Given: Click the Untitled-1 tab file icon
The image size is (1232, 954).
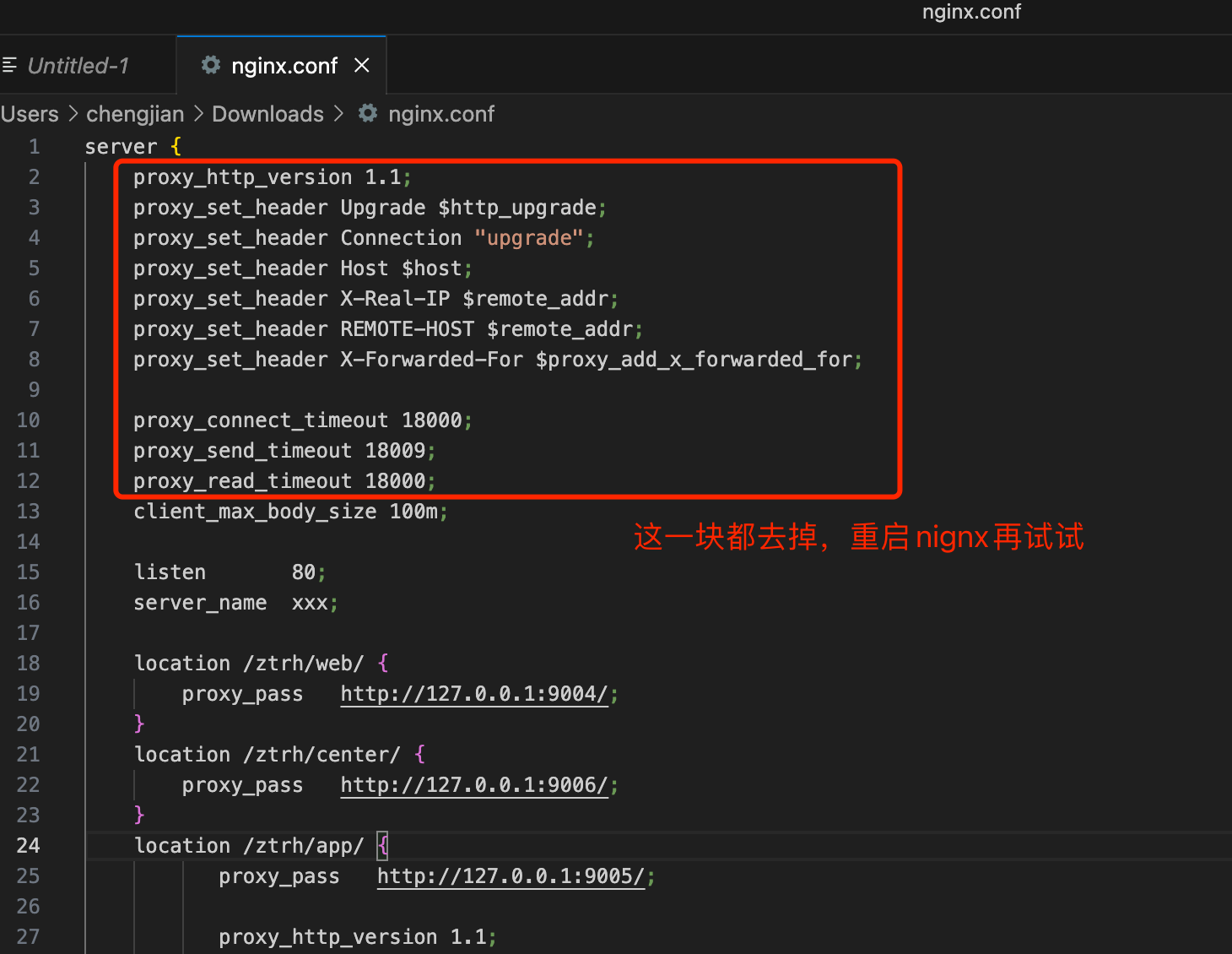Looking at the screenshot, I should pyautogui.click(x=9, y=65).
